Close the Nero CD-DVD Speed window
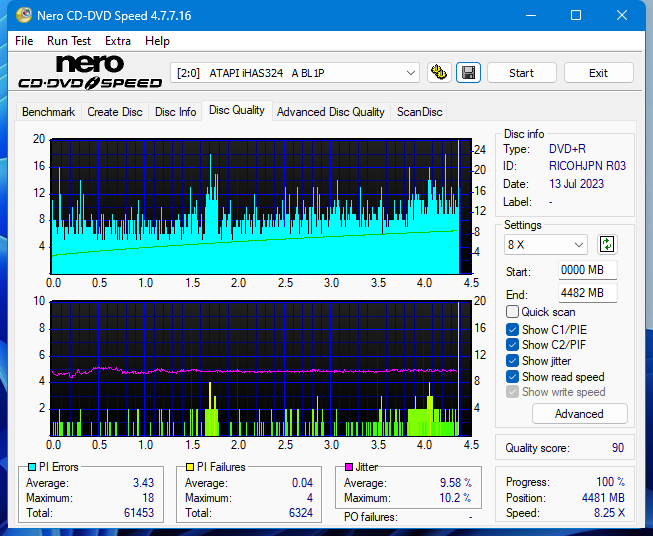The height and width of the screenshot is (536, 653). [x=622, y=15]
